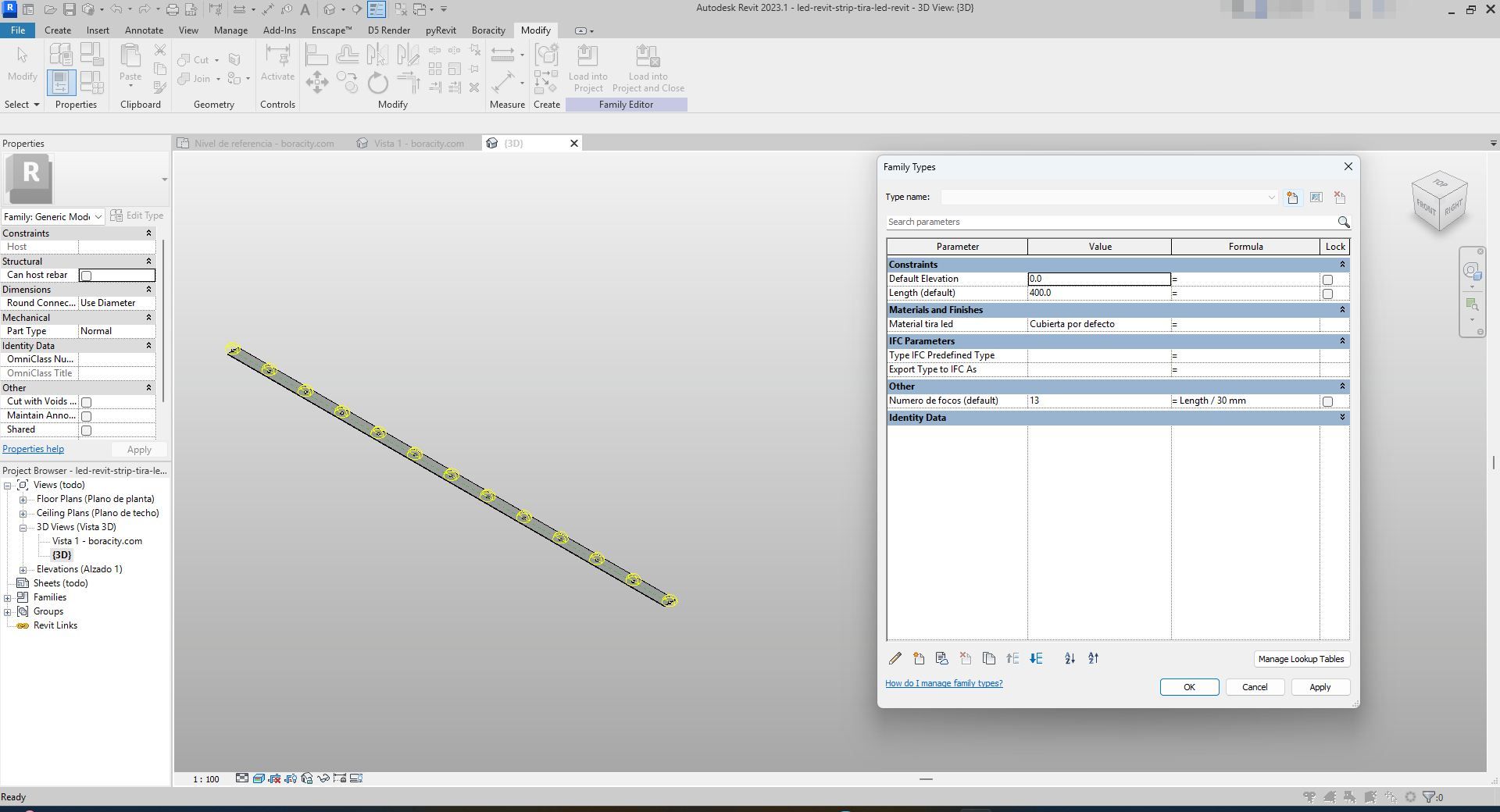The image size is (1500, 812).
Task: Open the File menu
Action: pyautogui.click(x=17, y=30)
